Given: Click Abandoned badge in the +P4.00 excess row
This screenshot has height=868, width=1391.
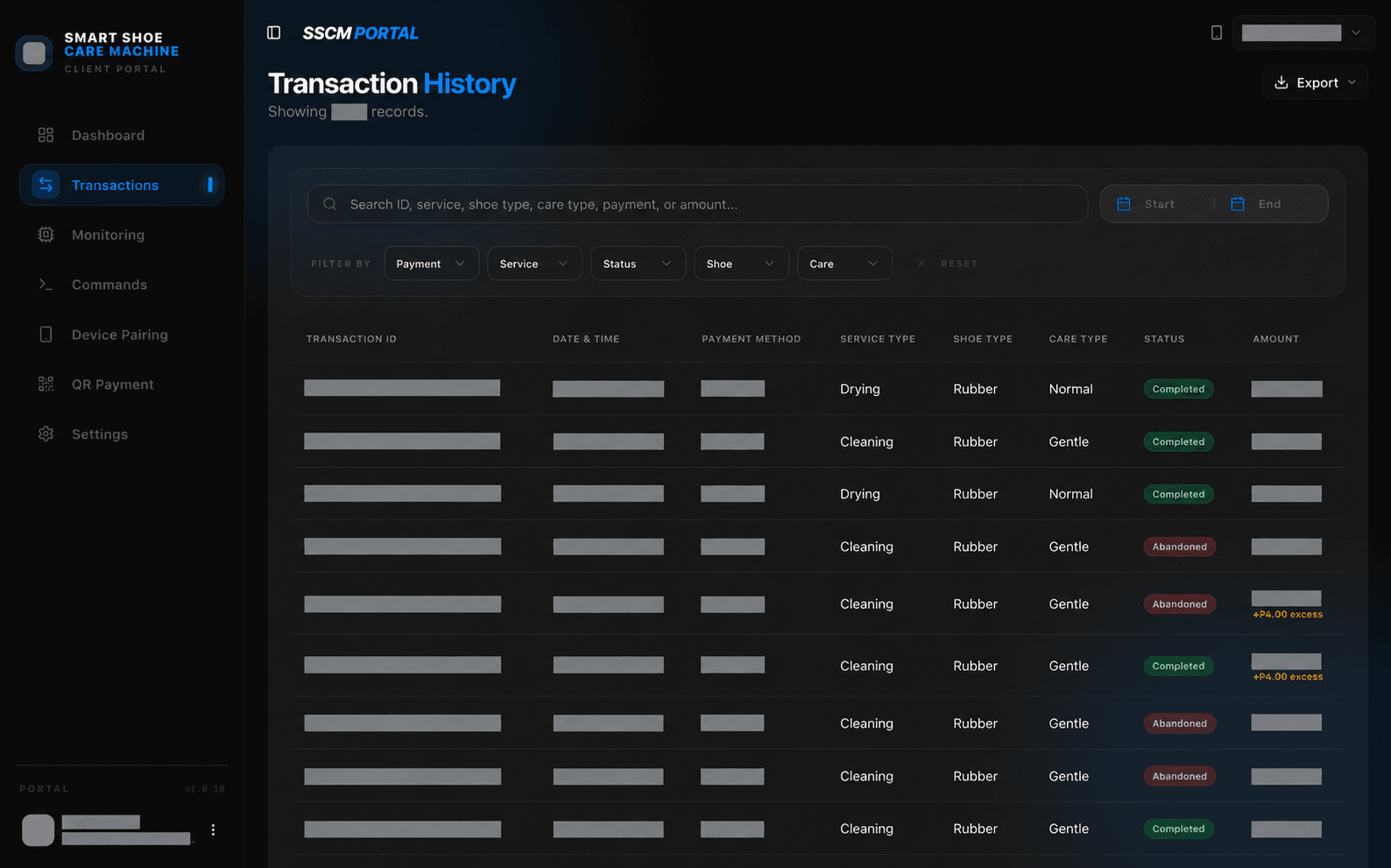Looking at the screenshot, I should point(1179,604).
